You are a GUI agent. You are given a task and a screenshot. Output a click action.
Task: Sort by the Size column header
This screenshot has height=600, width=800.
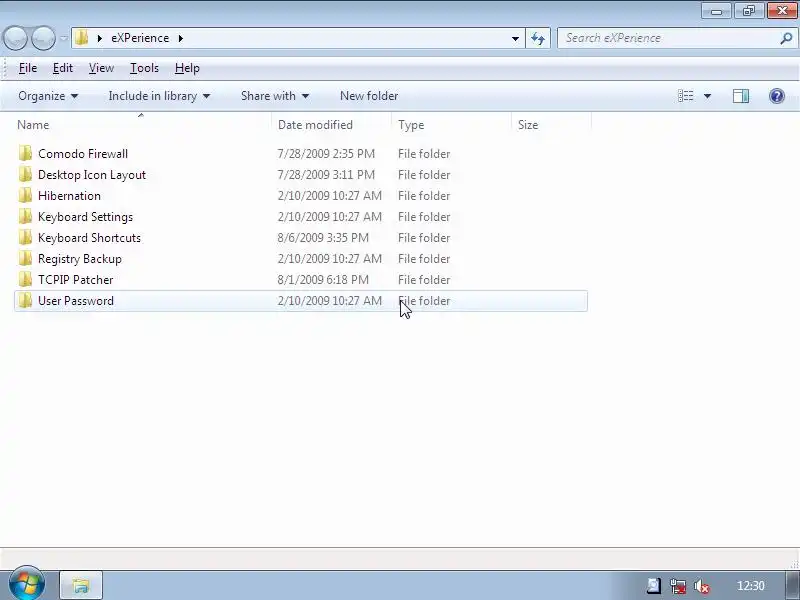552,125
